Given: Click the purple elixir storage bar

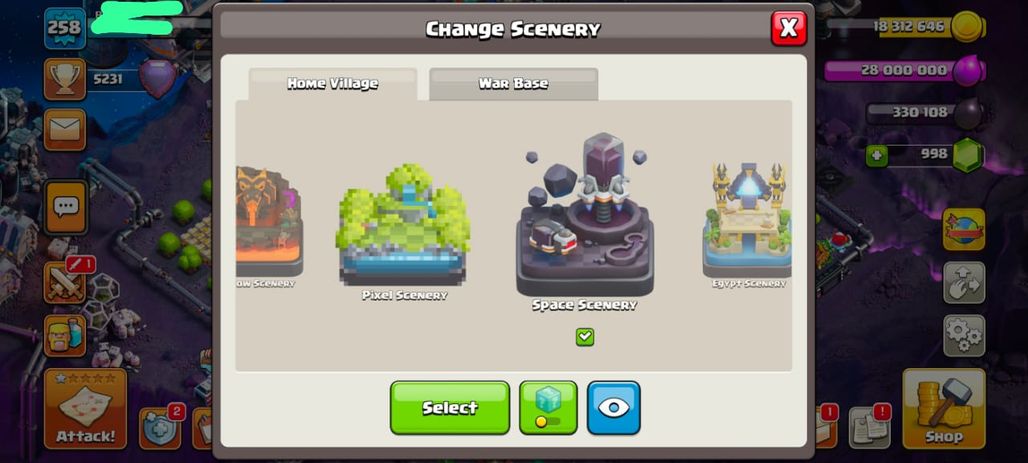Looking at the screenshot, I should [x=903, y=70].
